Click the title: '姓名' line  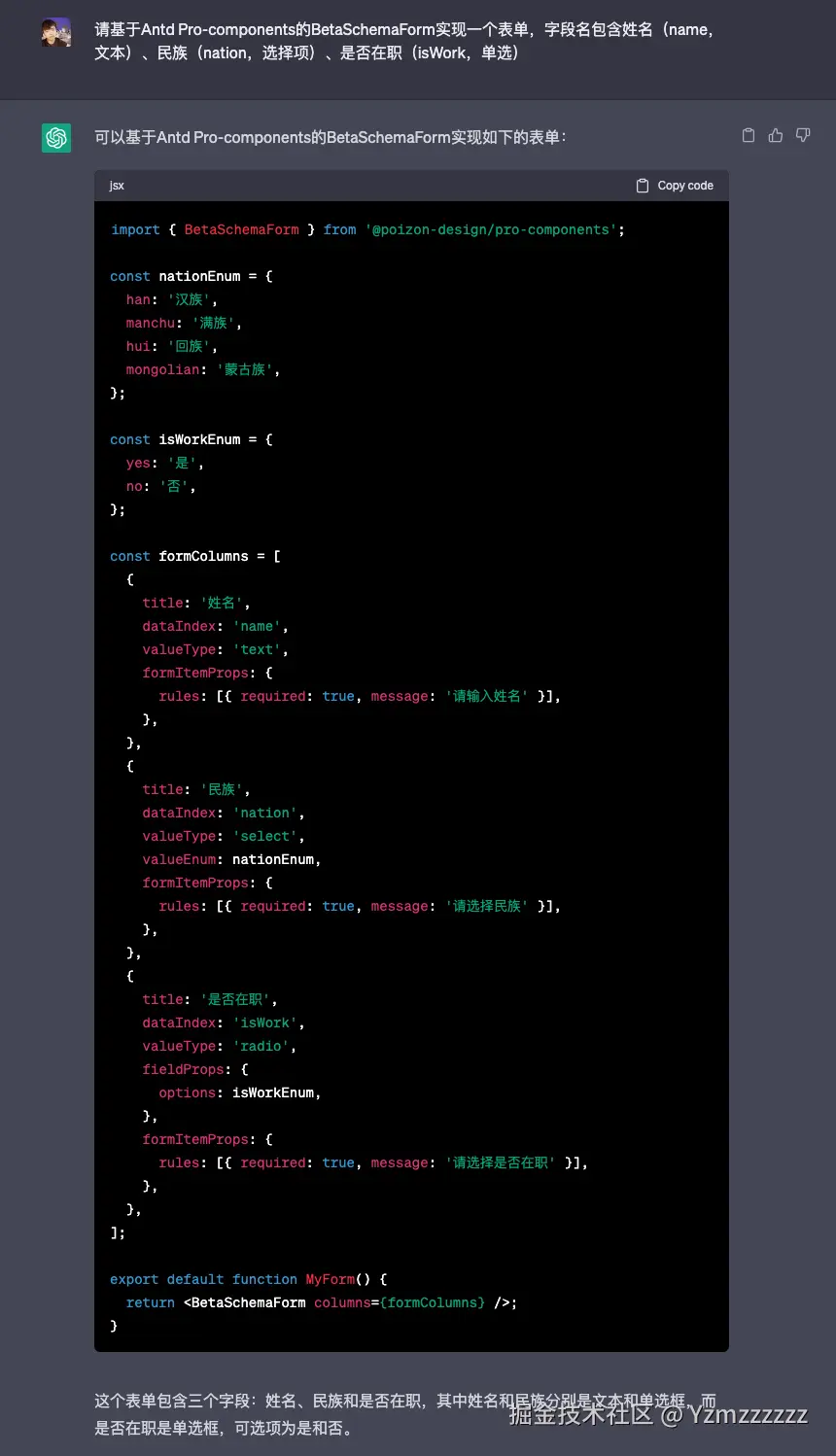click(x=196, y=603)
